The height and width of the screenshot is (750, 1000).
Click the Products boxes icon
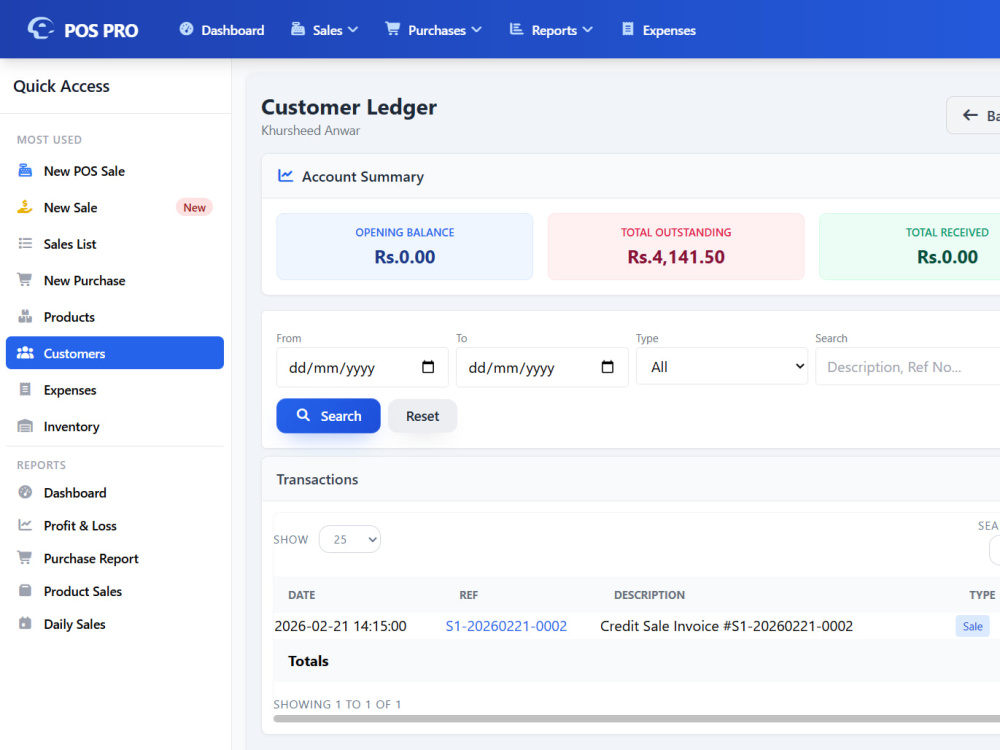(25, 316)
